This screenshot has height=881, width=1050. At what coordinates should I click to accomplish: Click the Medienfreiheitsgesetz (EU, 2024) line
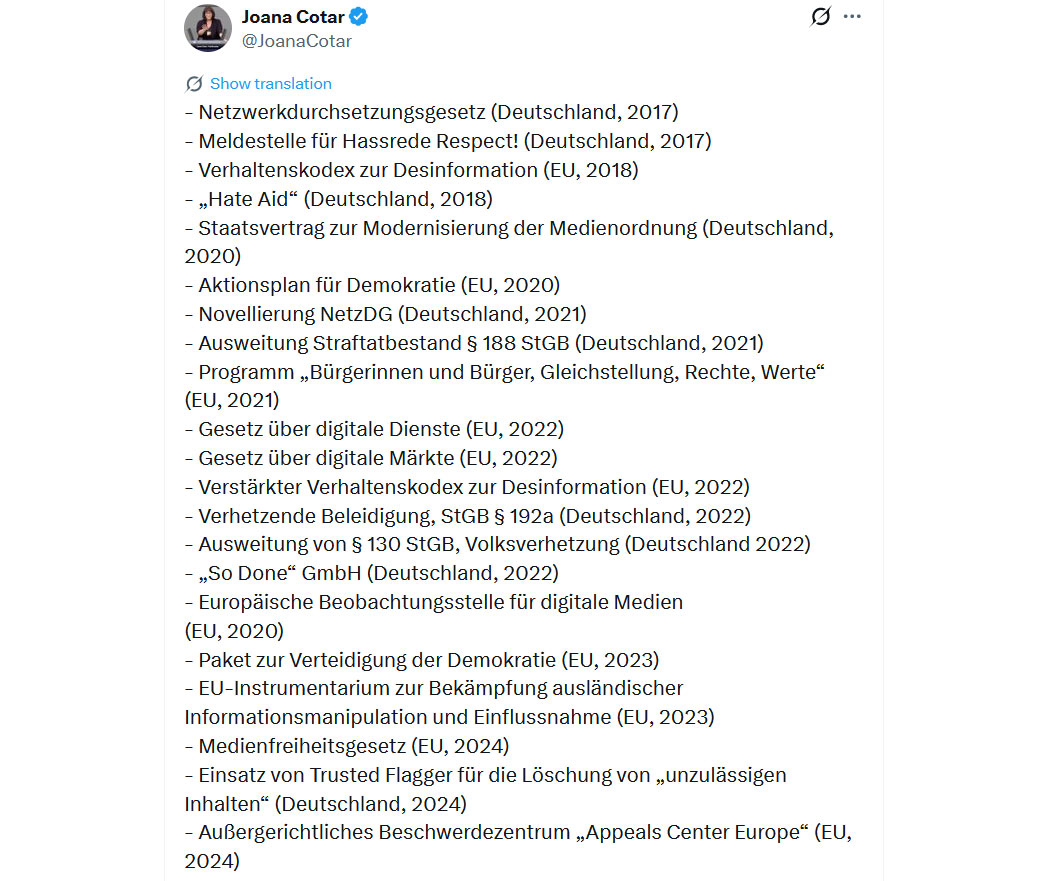[347, 746]
